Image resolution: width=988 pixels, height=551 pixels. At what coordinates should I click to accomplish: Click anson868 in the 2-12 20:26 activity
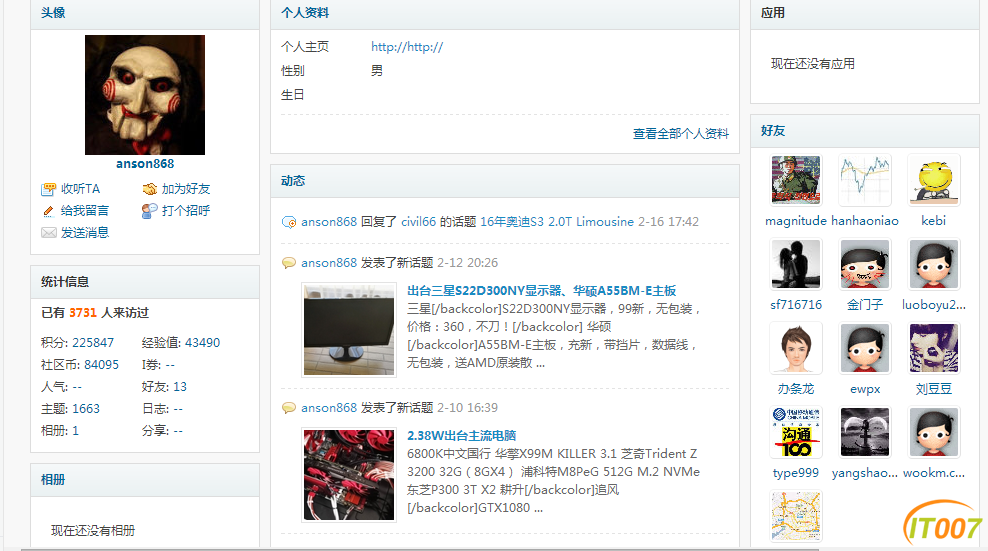point(329,263)
